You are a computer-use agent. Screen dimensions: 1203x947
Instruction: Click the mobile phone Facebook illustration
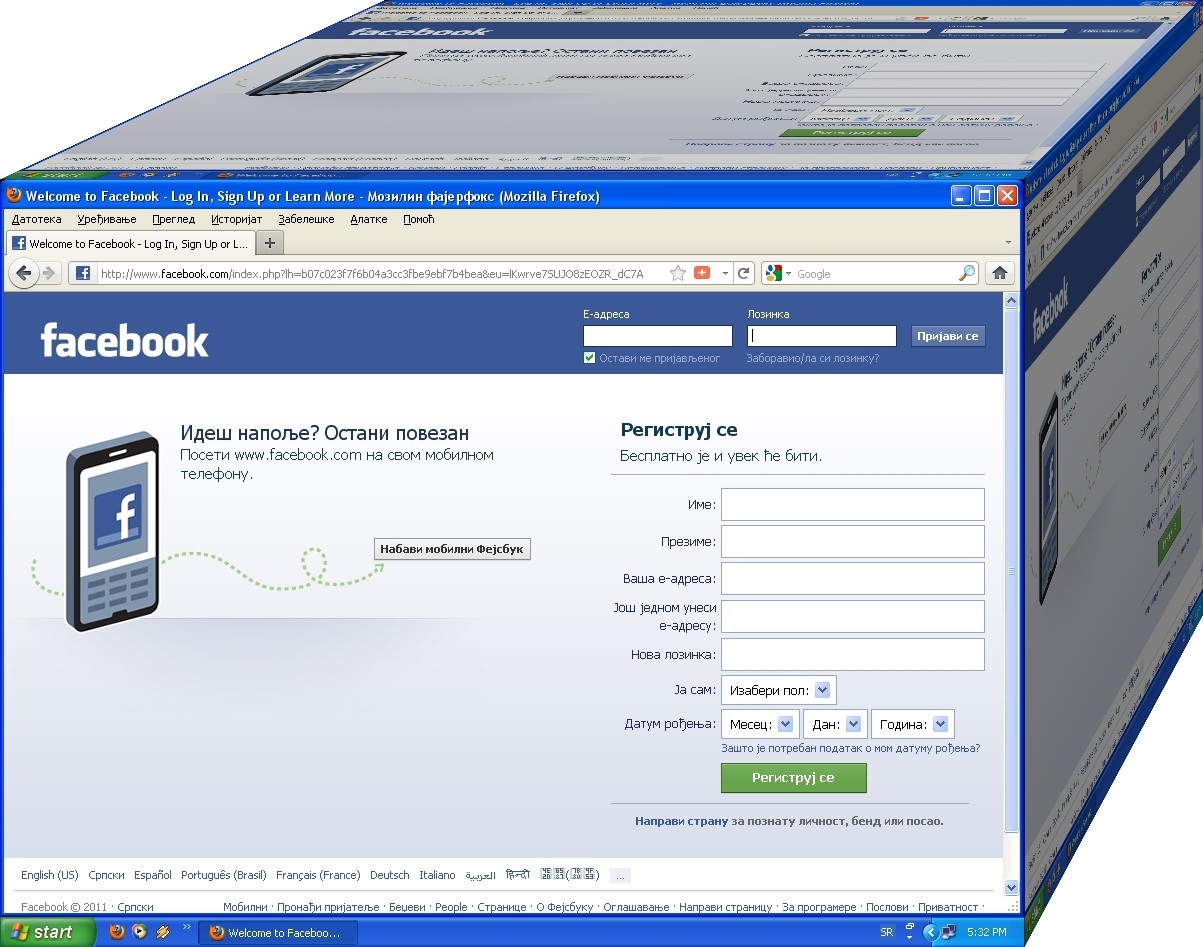coord(112,531)
